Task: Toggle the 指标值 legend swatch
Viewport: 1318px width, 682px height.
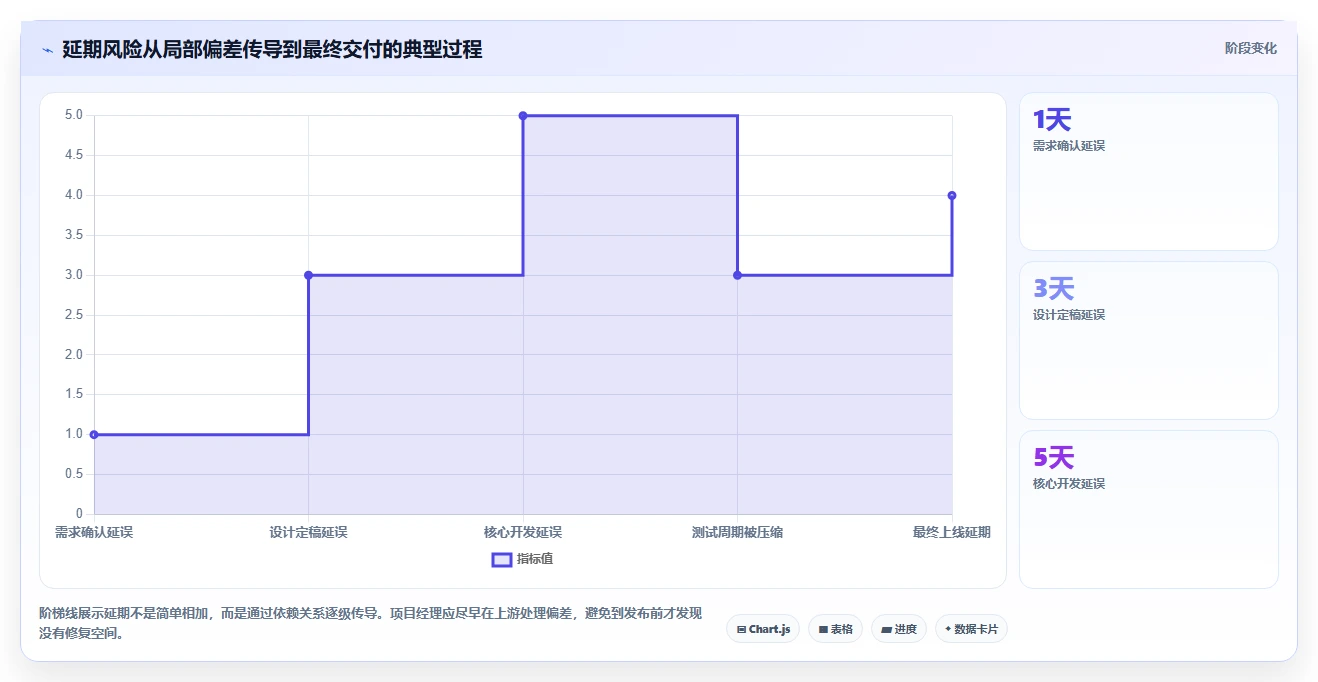Action: pyautogui.click(x=502, y=559)
